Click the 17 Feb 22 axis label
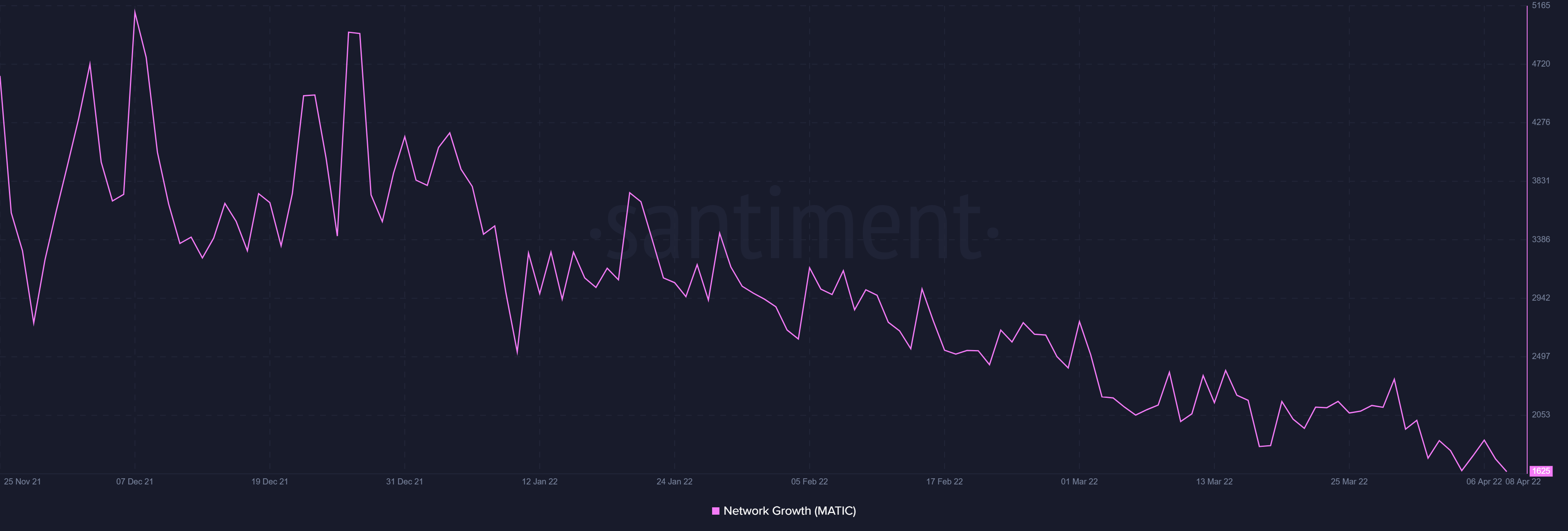1568x531 pixels. 944,482
